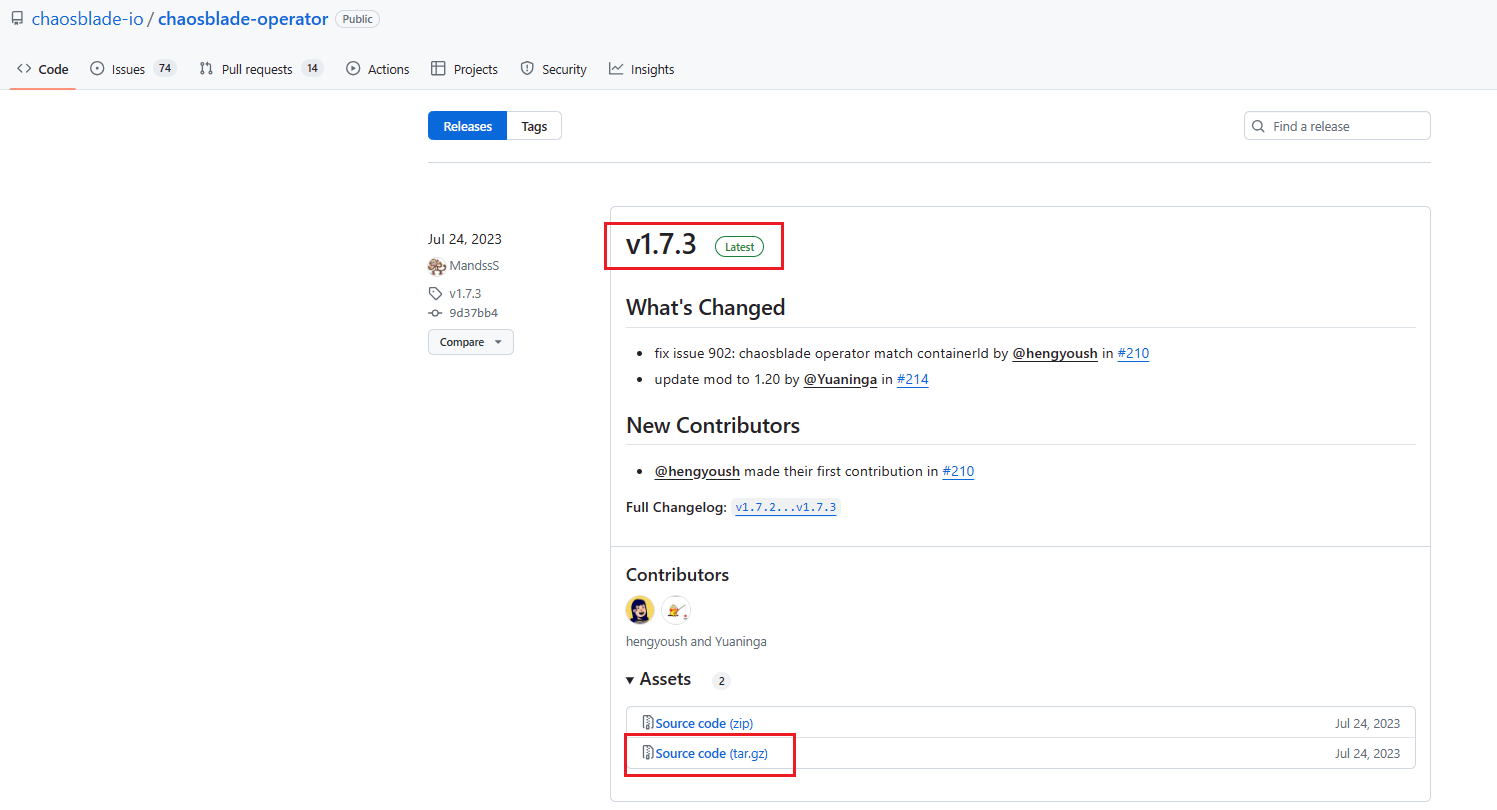The image size is (1497, 810).
Task: Click the MandssS avatar image
Action: (x=437, y=266)
